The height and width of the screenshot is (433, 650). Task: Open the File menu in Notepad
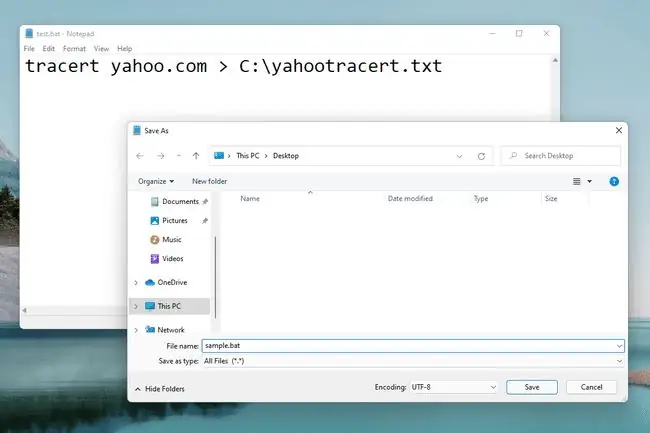(x=29, y=48)
